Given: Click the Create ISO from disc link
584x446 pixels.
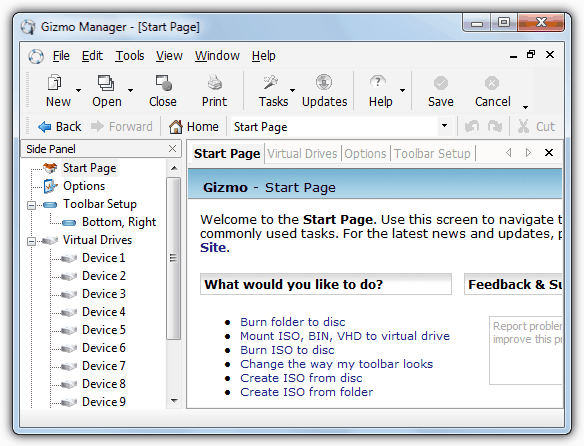Looking at the screenshot, I should (301, 378).
